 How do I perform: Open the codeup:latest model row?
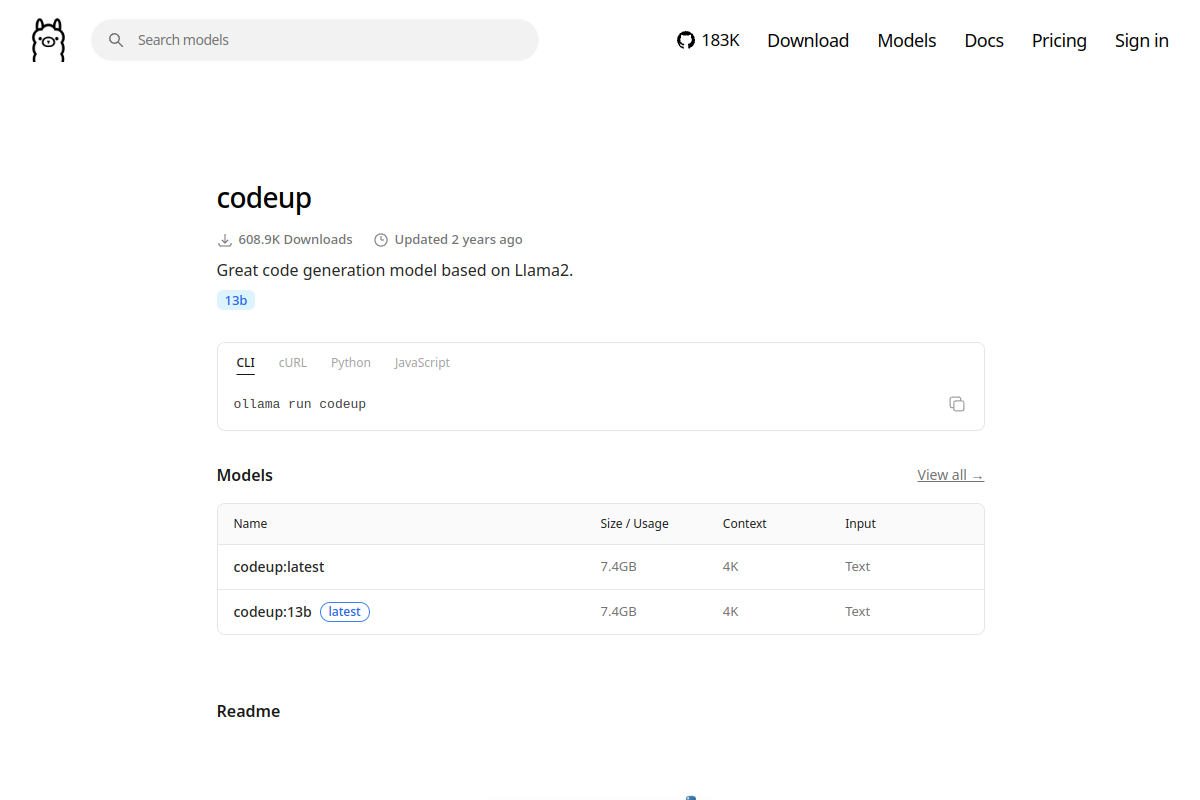[601, 567]
